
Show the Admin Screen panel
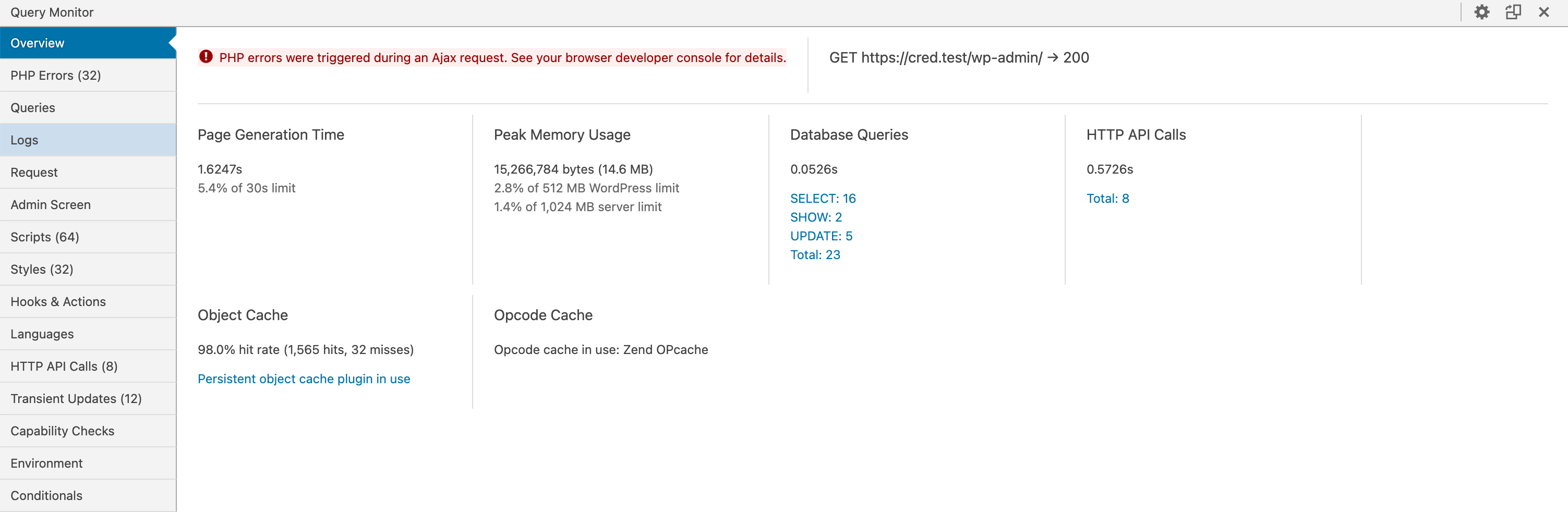point(51,204)
